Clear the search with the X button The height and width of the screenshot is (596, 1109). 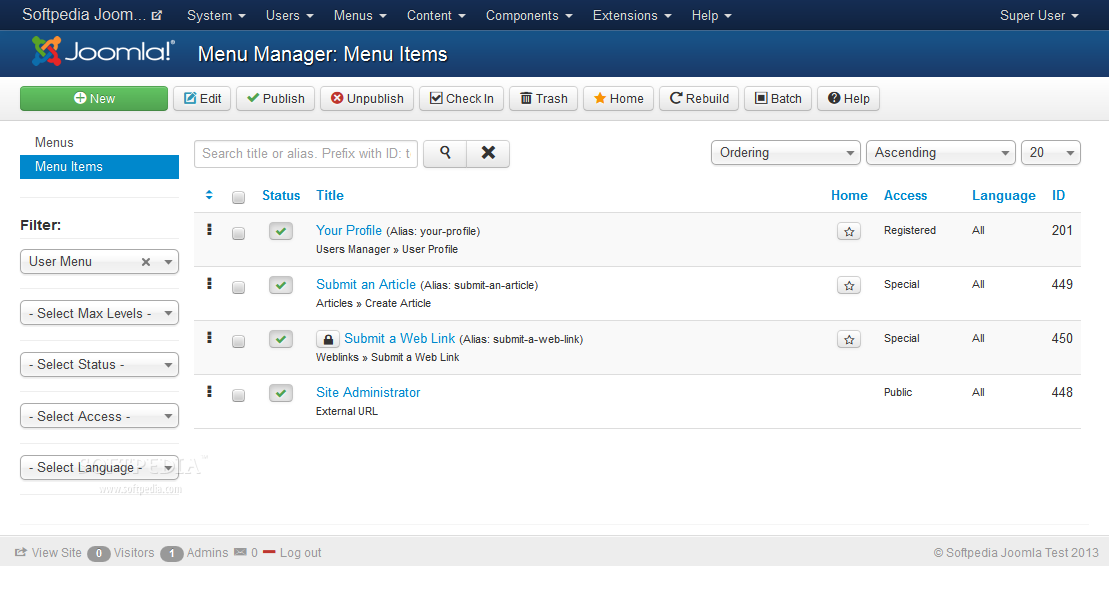coord(488,153)
